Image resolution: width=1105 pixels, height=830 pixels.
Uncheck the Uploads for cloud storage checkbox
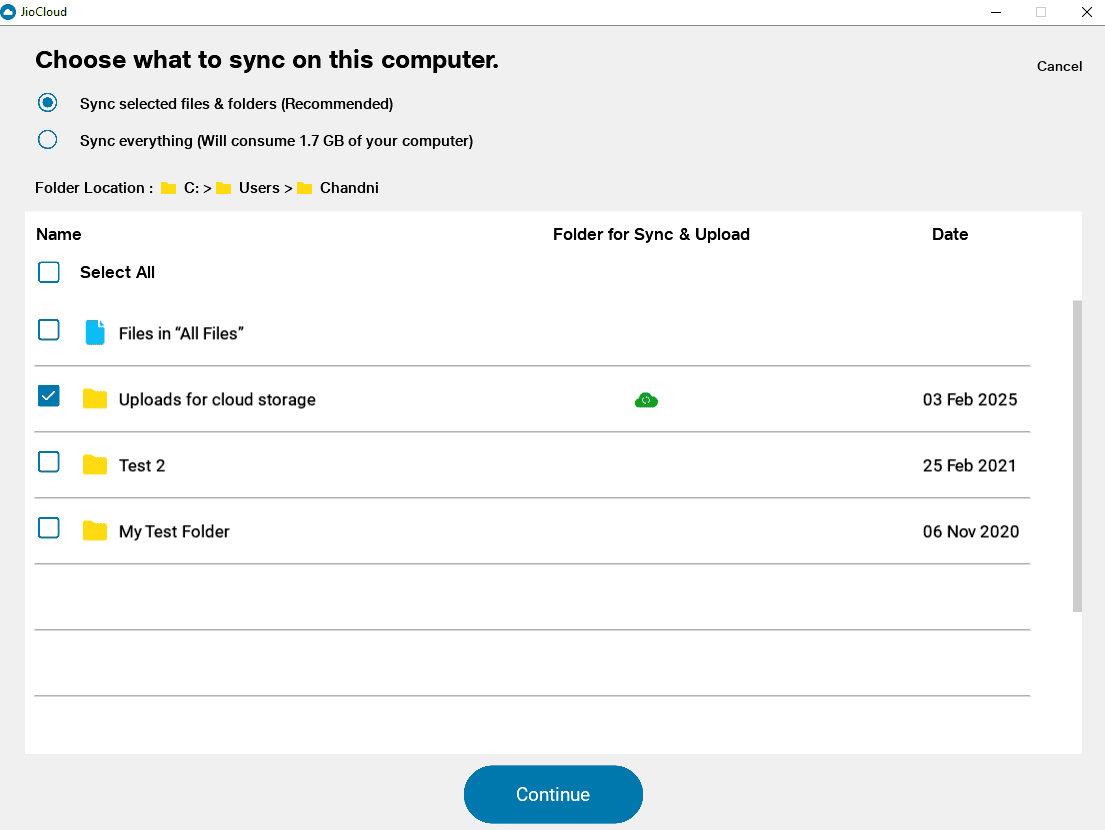pos(49,396)
